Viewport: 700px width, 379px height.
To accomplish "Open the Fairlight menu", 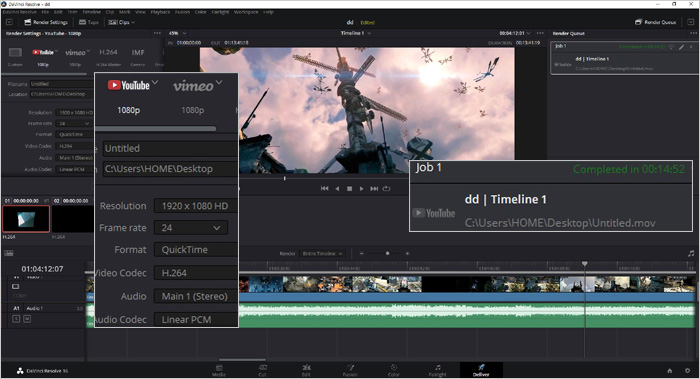I will tap(220, 12).
